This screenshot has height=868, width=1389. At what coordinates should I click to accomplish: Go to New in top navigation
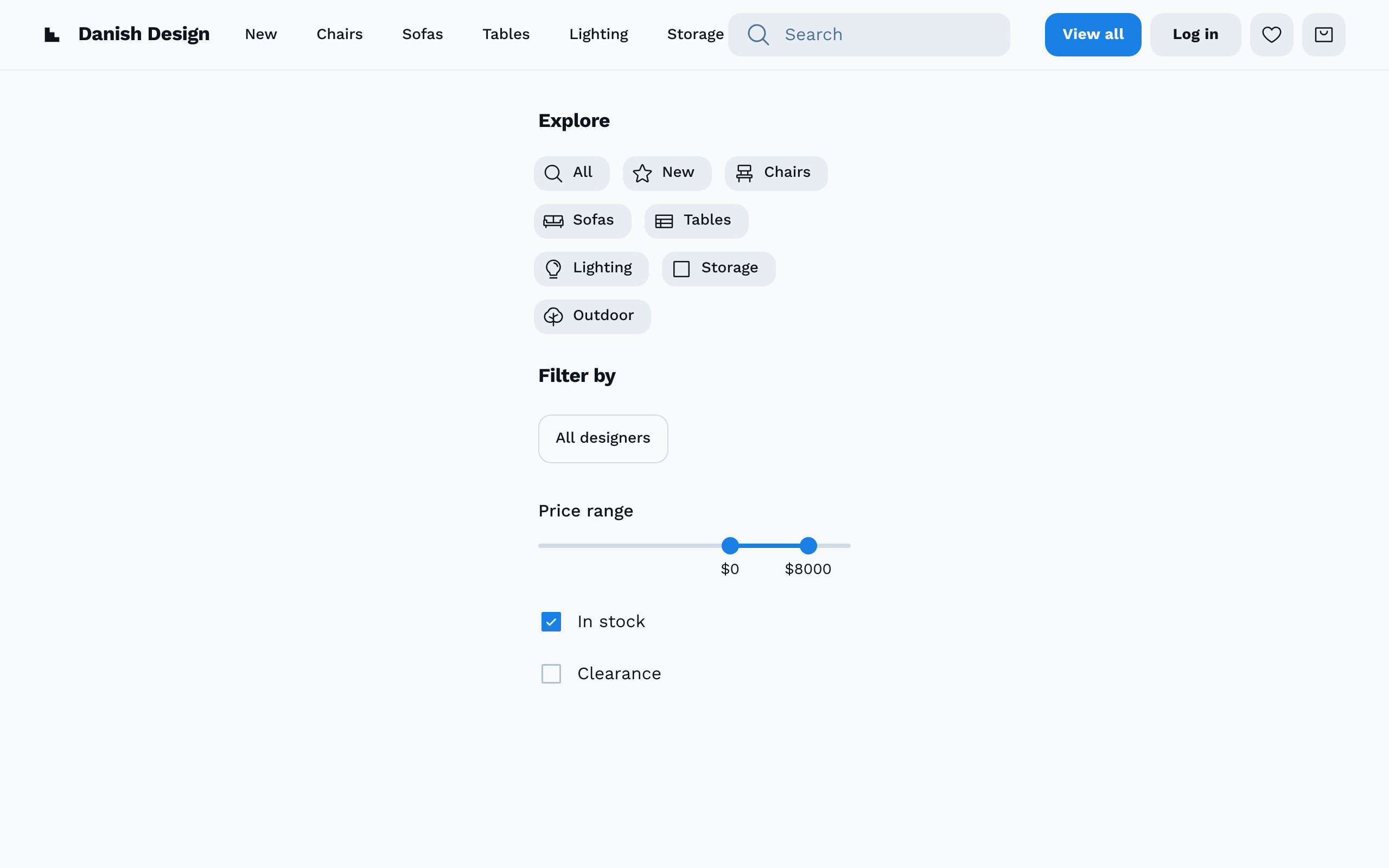tap(260, 34)
